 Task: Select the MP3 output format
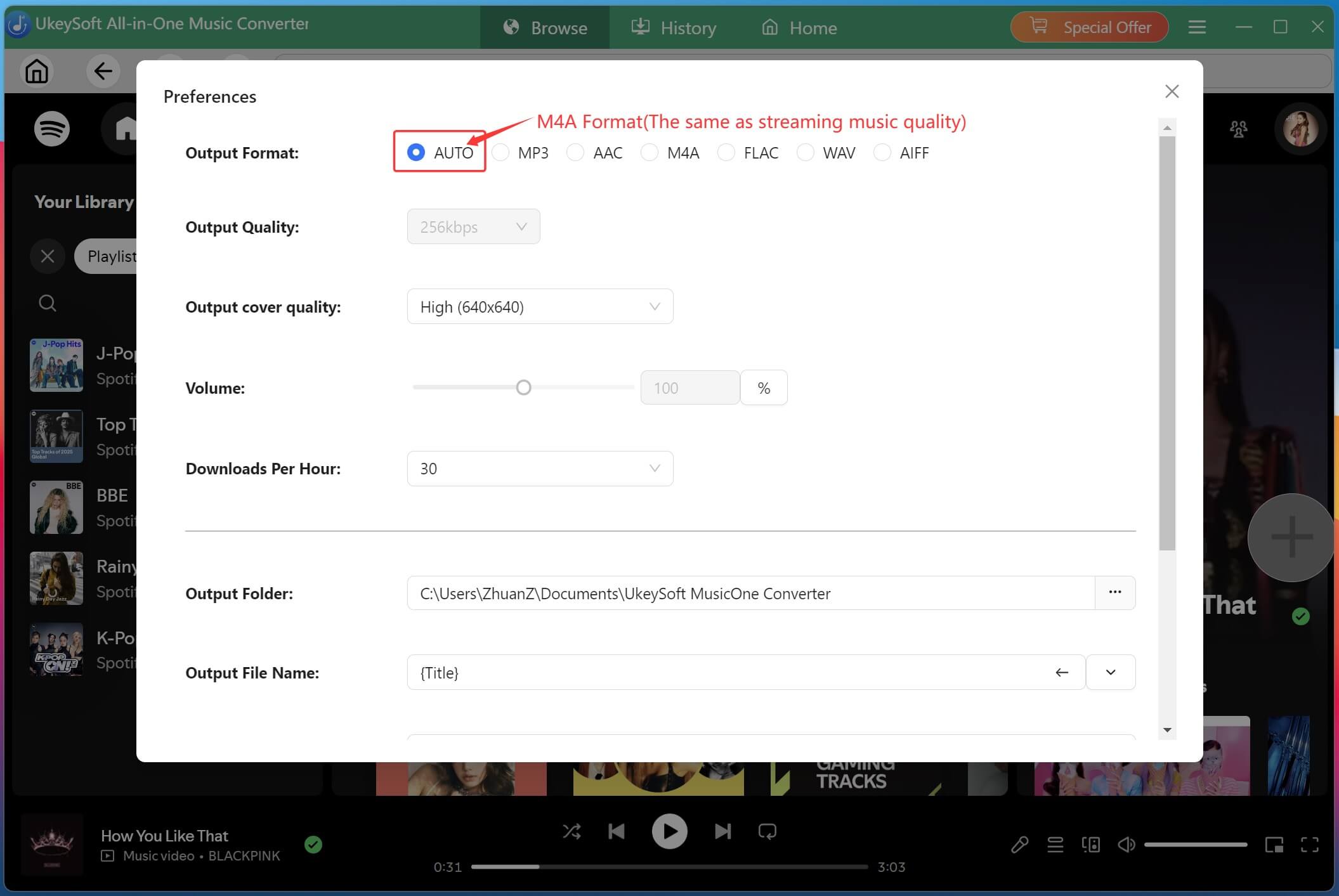pos(500,152)
